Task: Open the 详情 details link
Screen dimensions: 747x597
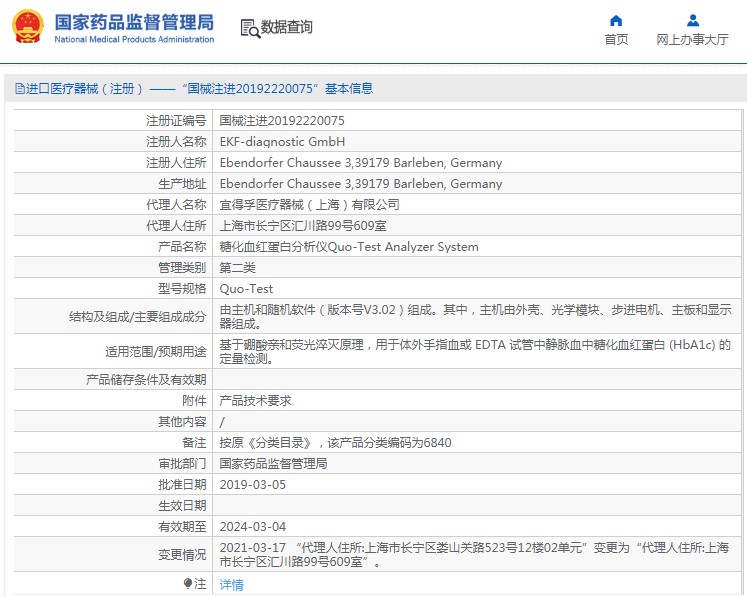Action: (x=231, y=584)
